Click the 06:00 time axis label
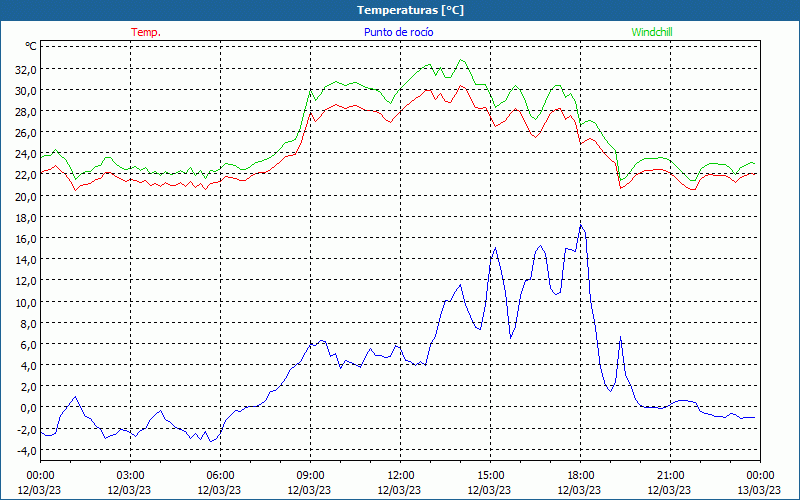Screen dimensions: 800x500 tap(220, 476)
